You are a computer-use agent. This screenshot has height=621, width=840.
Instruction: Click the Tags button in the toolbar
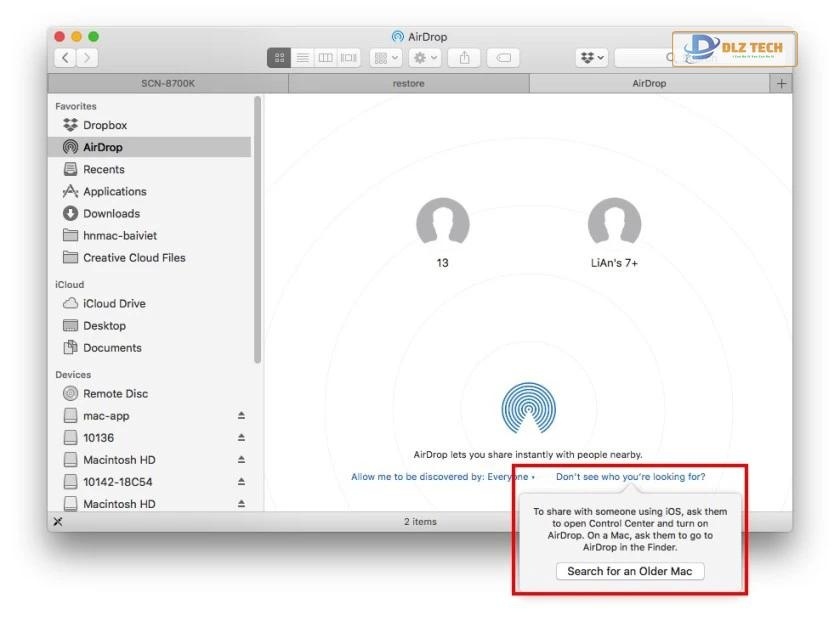[503, 57]
